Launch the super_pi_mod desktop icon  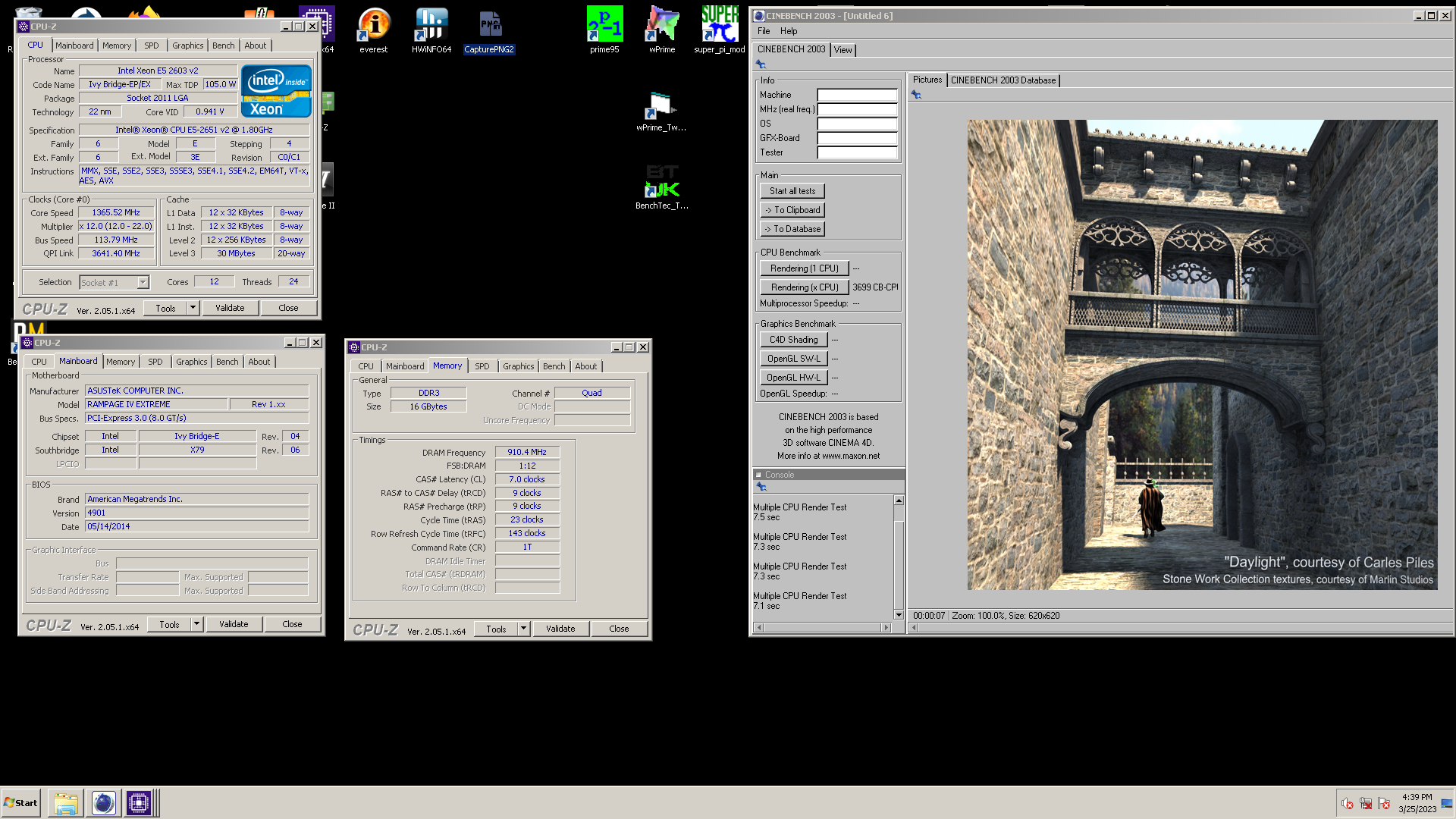click(x=720, y=30)
